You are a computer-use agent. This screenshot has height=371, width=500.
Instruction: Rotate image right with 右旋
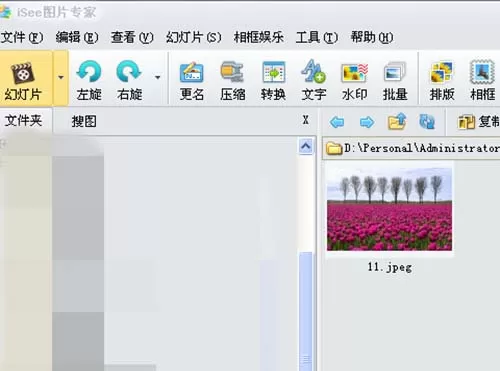coord(129,81)
